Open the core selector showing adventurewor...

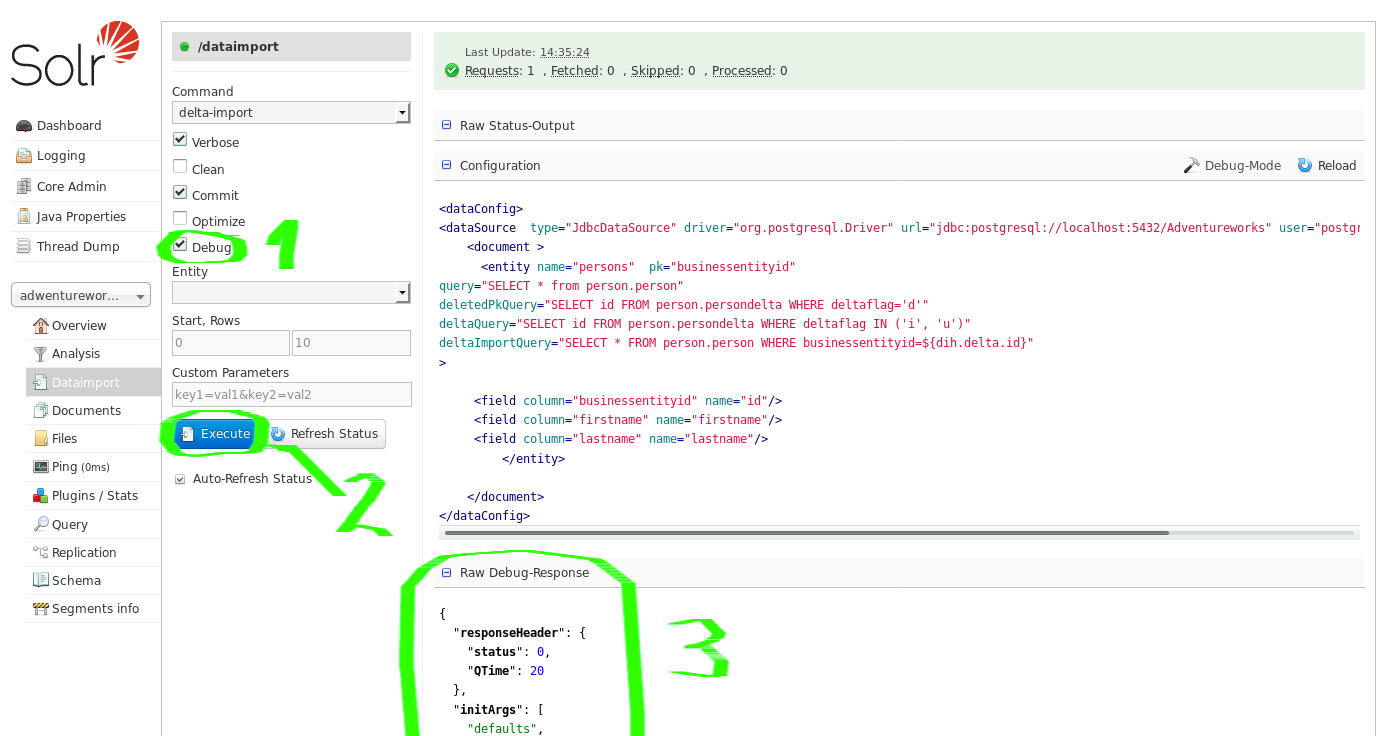(x=80, y=294)
